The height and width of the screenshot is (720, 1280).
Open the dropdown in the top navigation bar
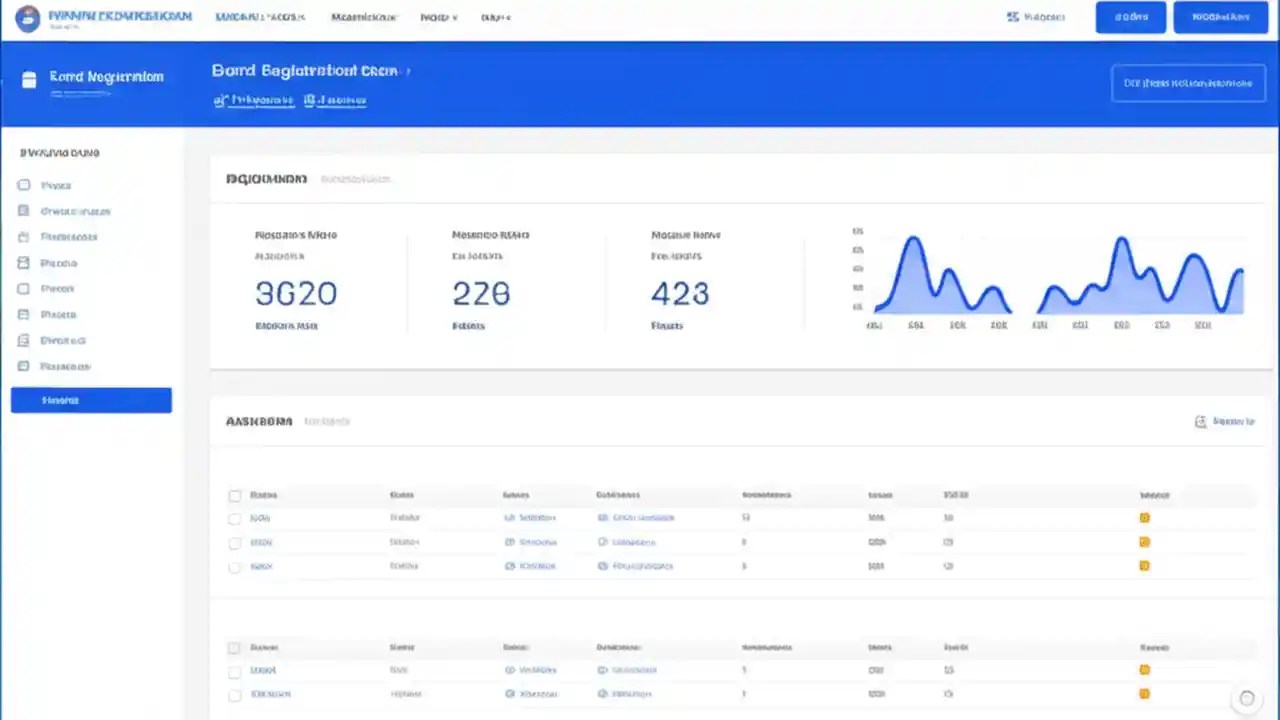coord(438,17)
